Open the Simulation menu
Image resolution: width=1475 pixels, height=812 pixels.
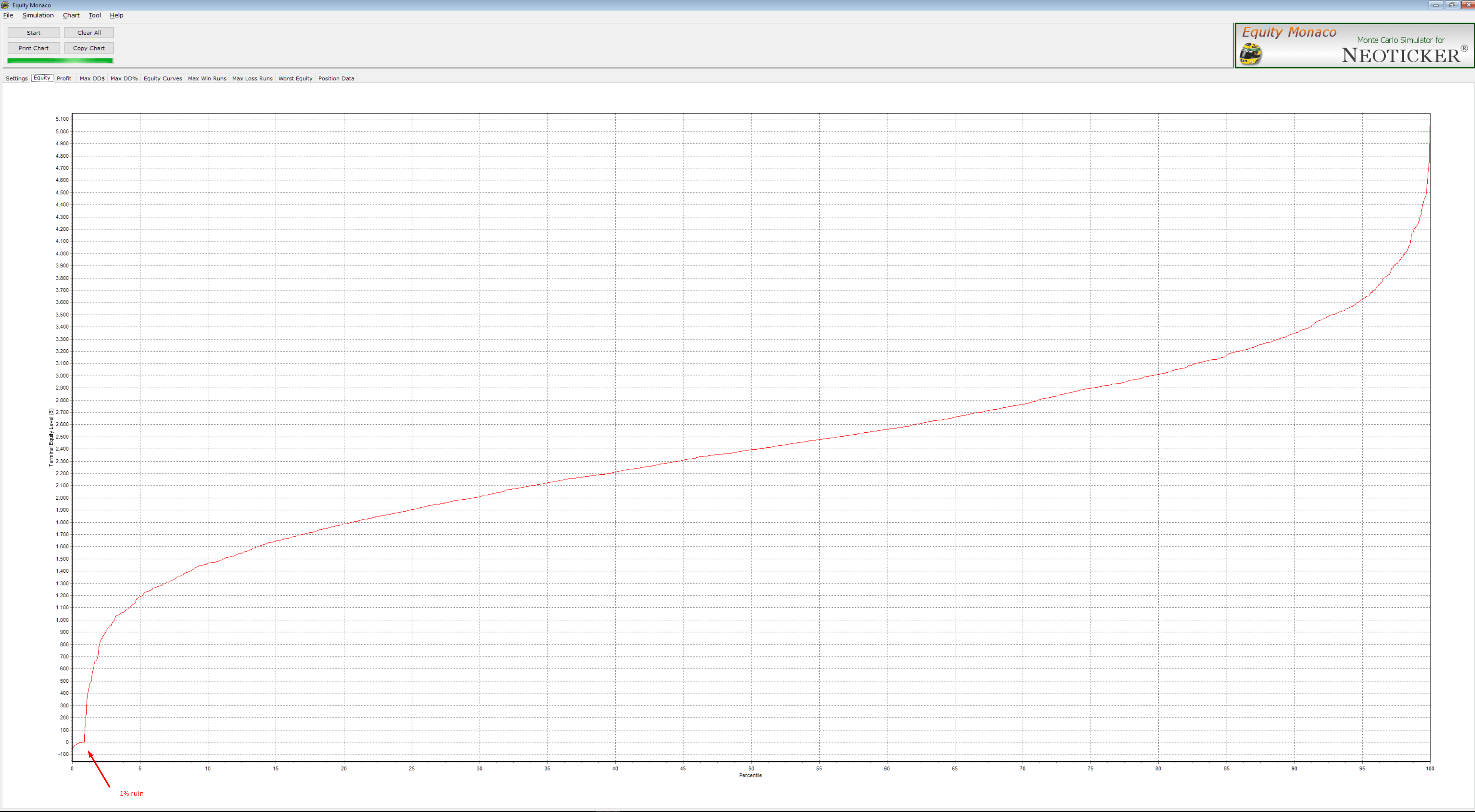[x=38, y=15]
